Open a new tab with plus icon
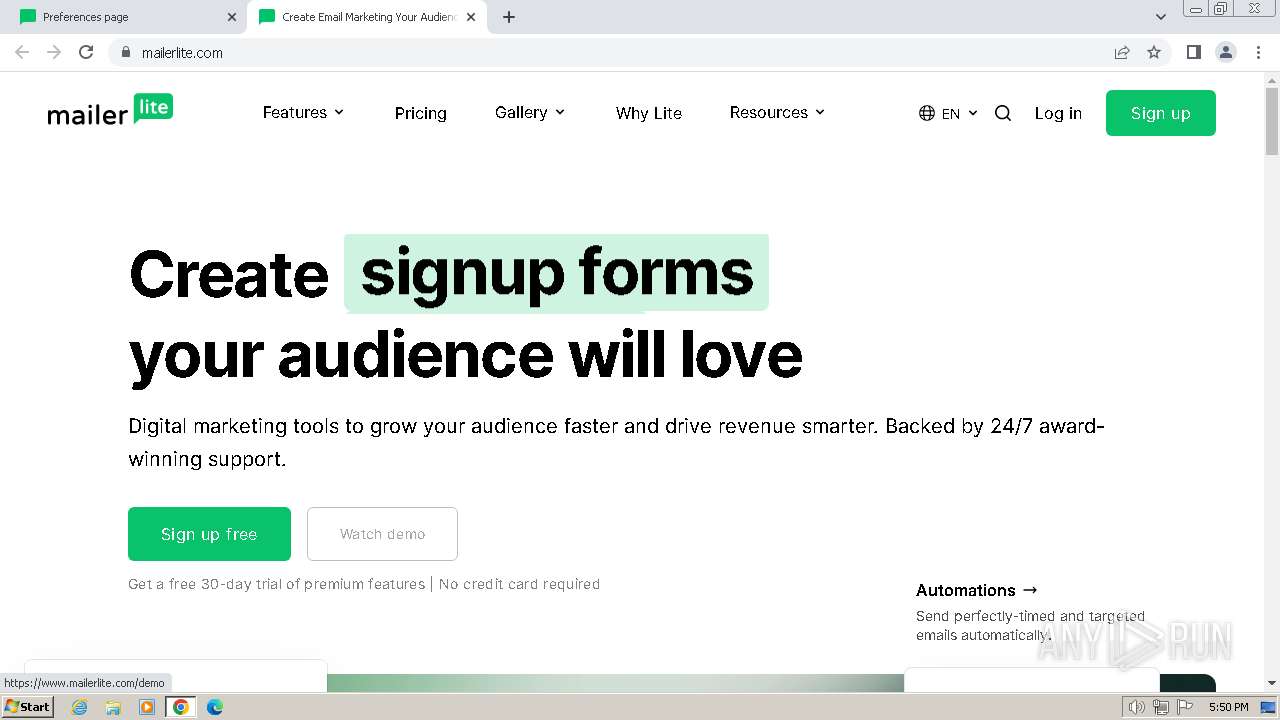1280x720 pixels. click(509, 17)
